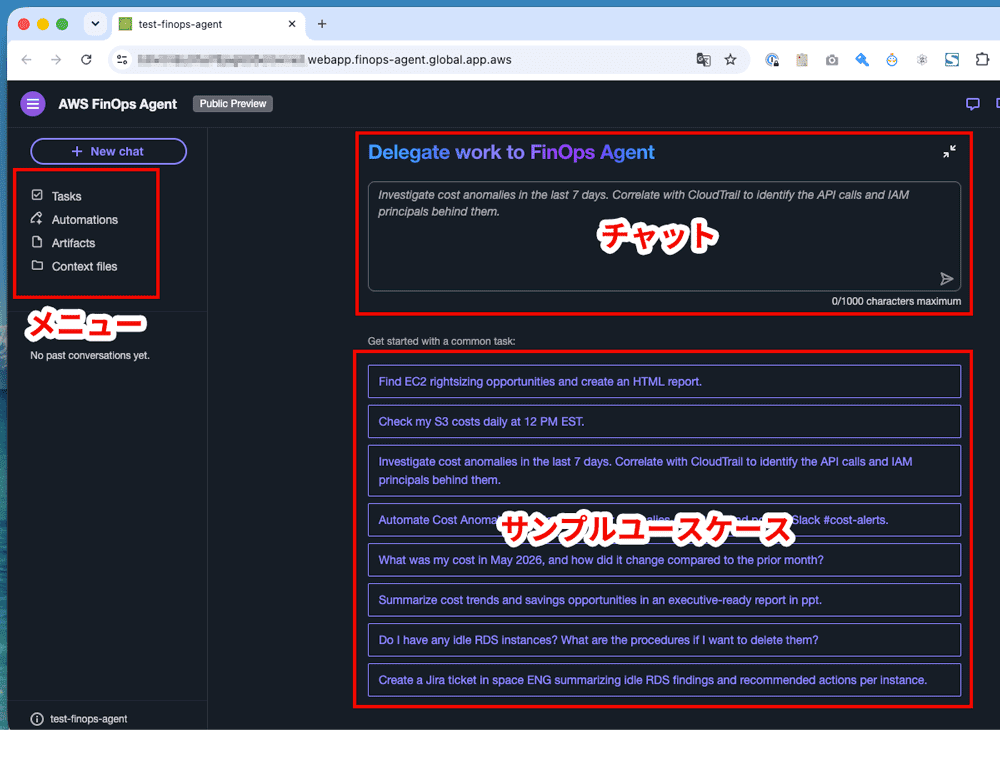
Task: Select 'Investigate cost anomalies' suggested task card
Action: [x=664, y=471]
